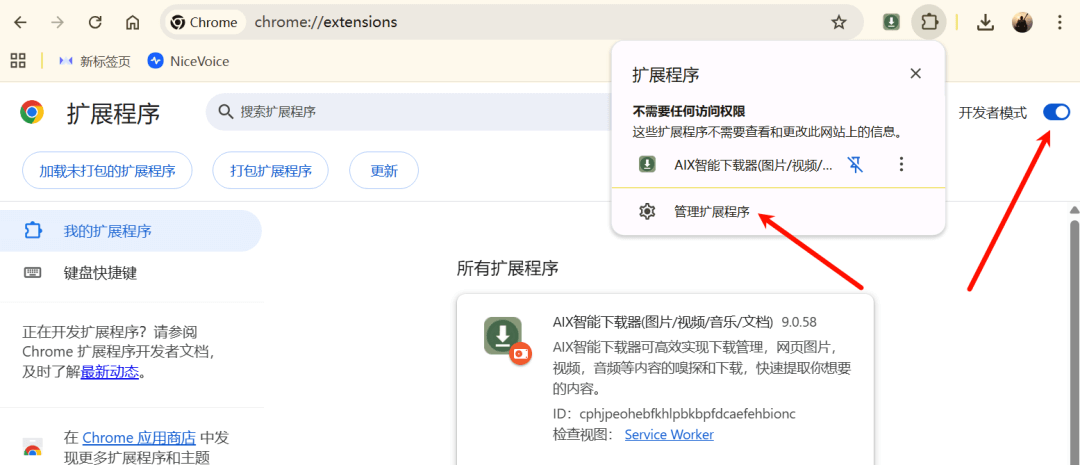Viewport: 1080px width, 465px height.
Task: Click the chrome://extensions address bar
Action: click(511, 22)
